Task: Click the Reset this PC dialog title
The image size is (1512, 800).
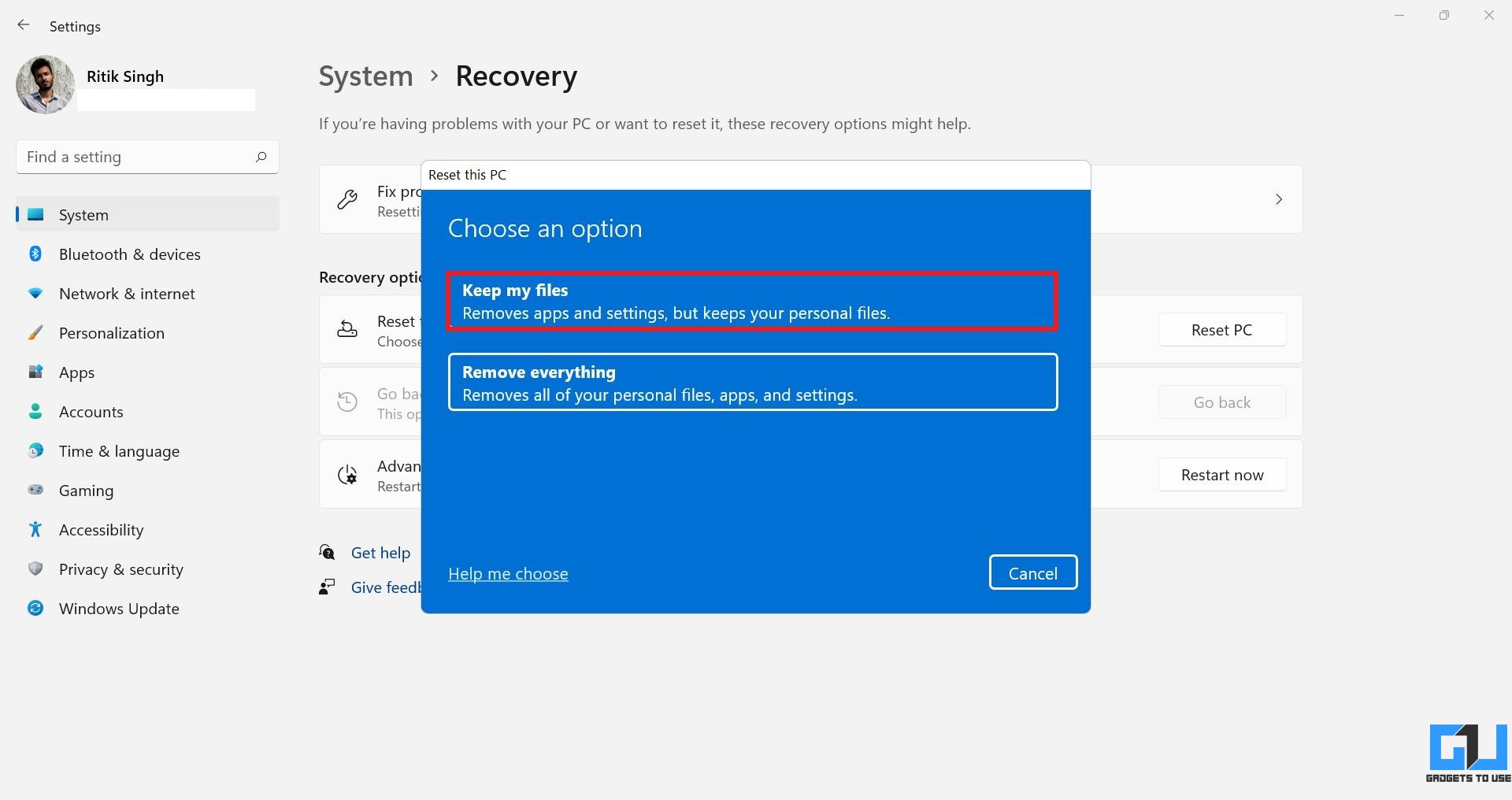Action: tap(468, 175)
